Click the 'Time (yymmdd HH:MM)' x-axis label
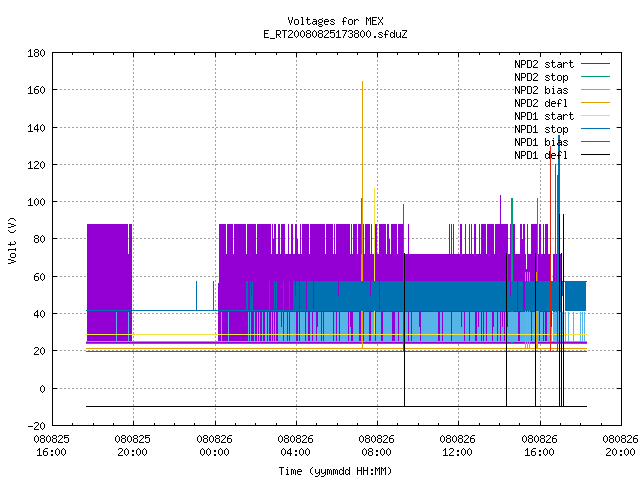The height and width of the screenshot is (480, 640). pyautogui.click(x=335, y=471)
